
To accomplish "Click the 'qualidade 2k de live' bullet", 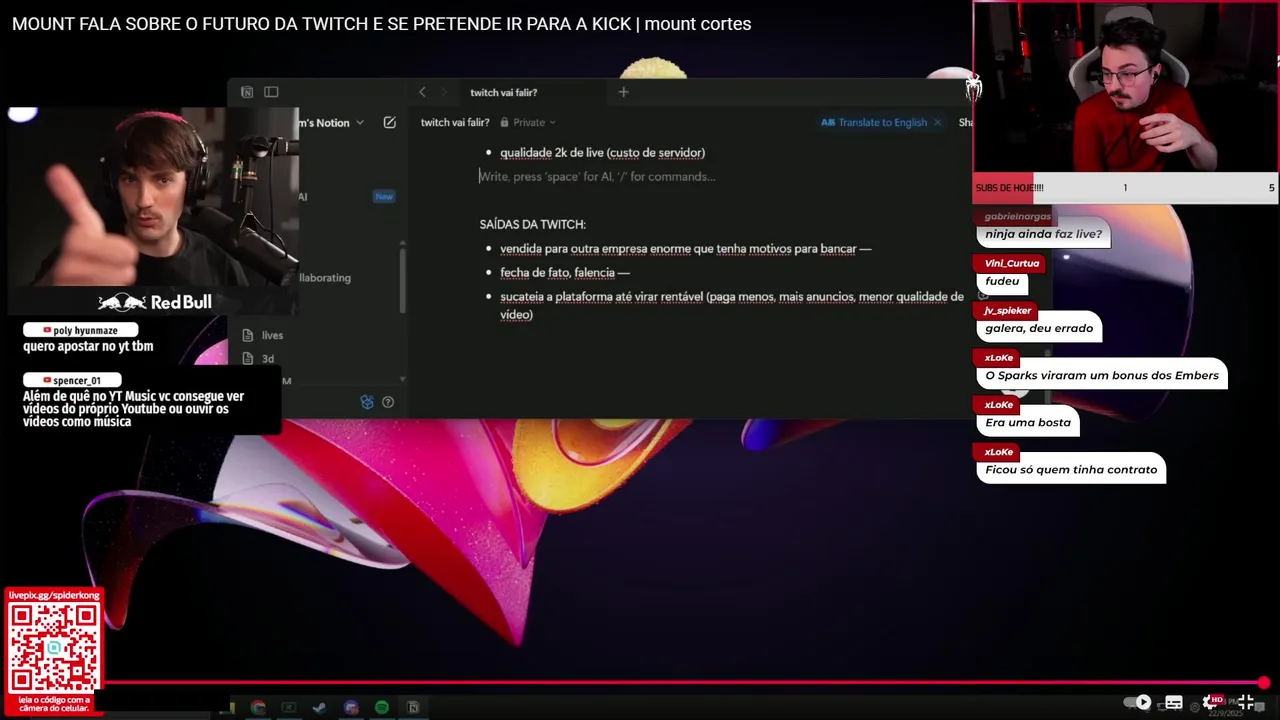I will (x=602, y=152).
